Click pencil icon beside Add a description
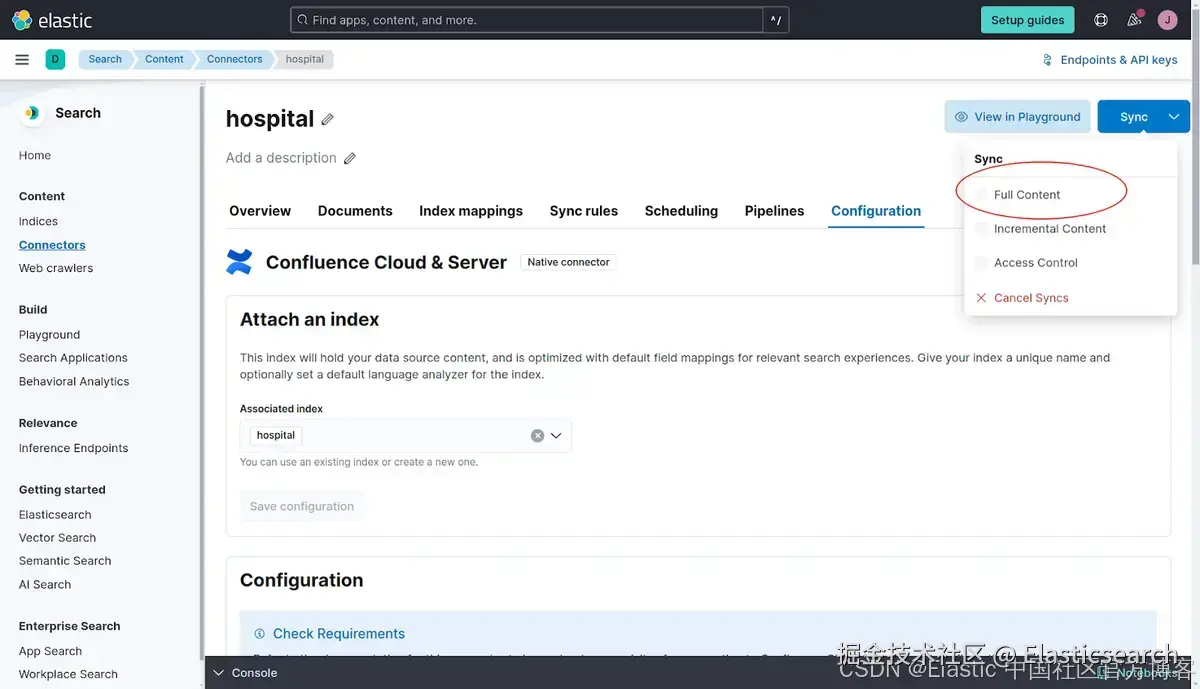 click(350, 158)
